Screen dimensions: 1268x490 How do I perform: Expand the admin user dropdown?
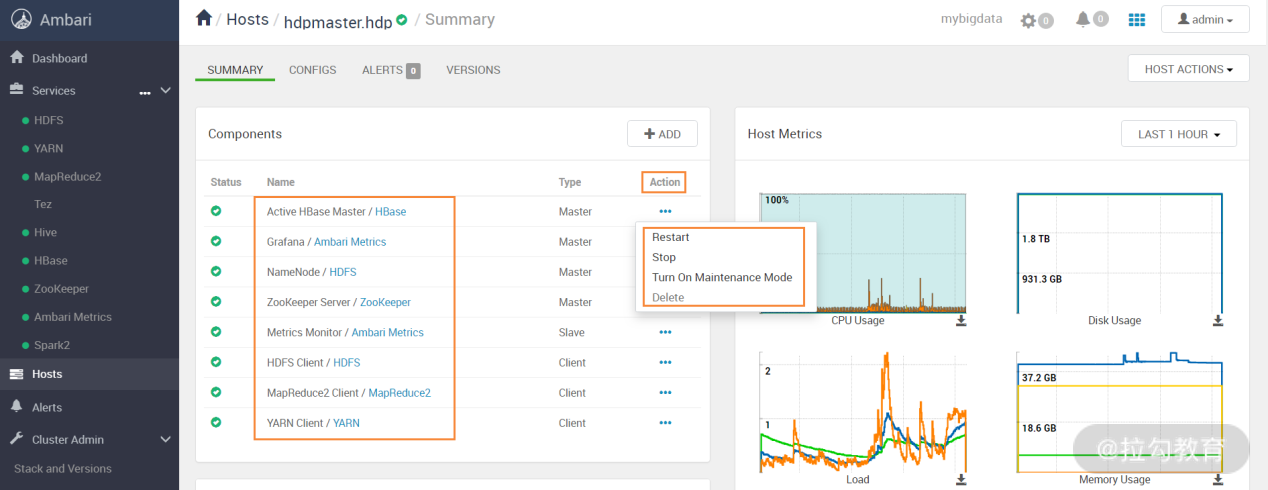1204,19
